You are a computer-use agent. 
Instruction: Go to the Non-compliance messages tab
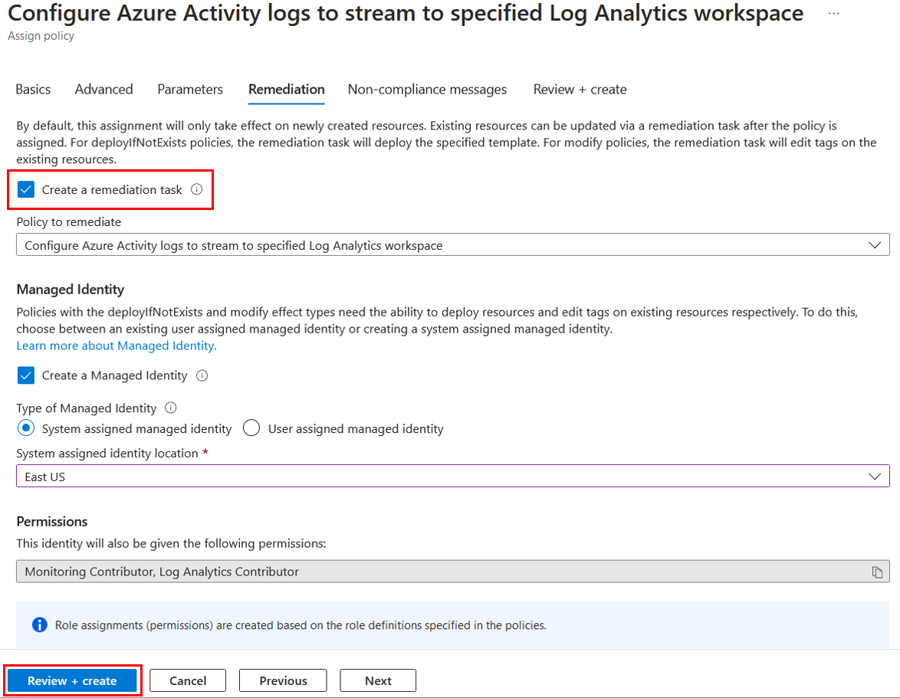click(427, 89)
